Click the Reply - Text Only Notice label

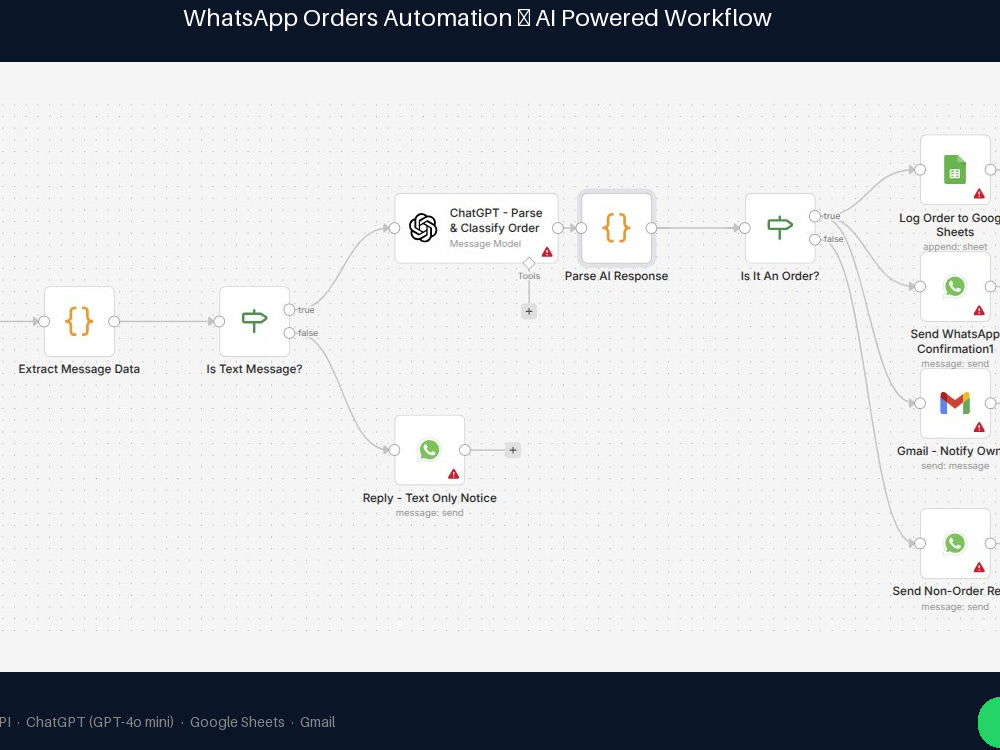pyautogui.click(x=430, y=498)
